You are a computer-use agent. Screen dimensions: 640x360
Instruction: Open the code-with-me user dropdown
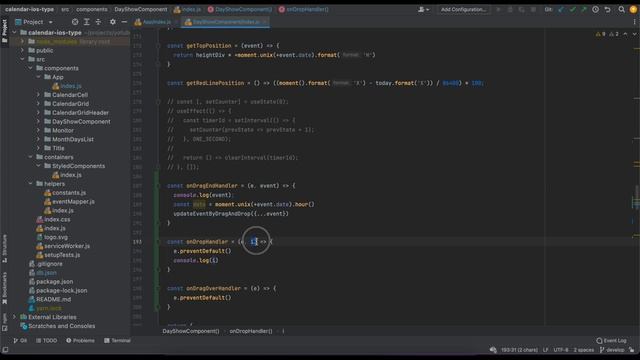(423, 9)
